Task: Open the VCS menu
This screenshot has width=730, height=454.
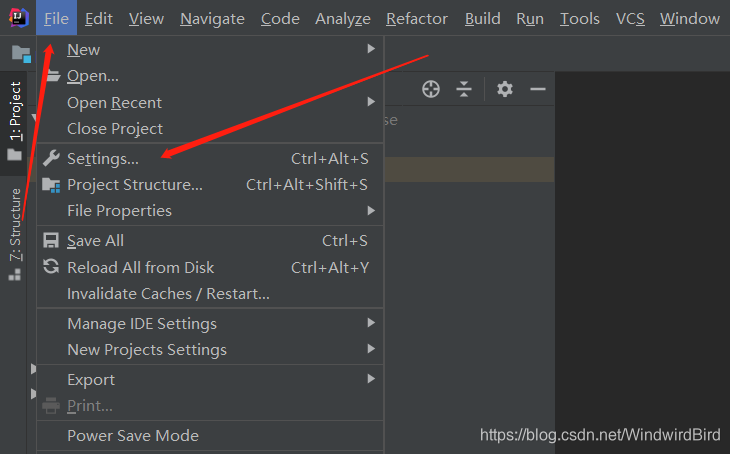Action: coord(630,18)
